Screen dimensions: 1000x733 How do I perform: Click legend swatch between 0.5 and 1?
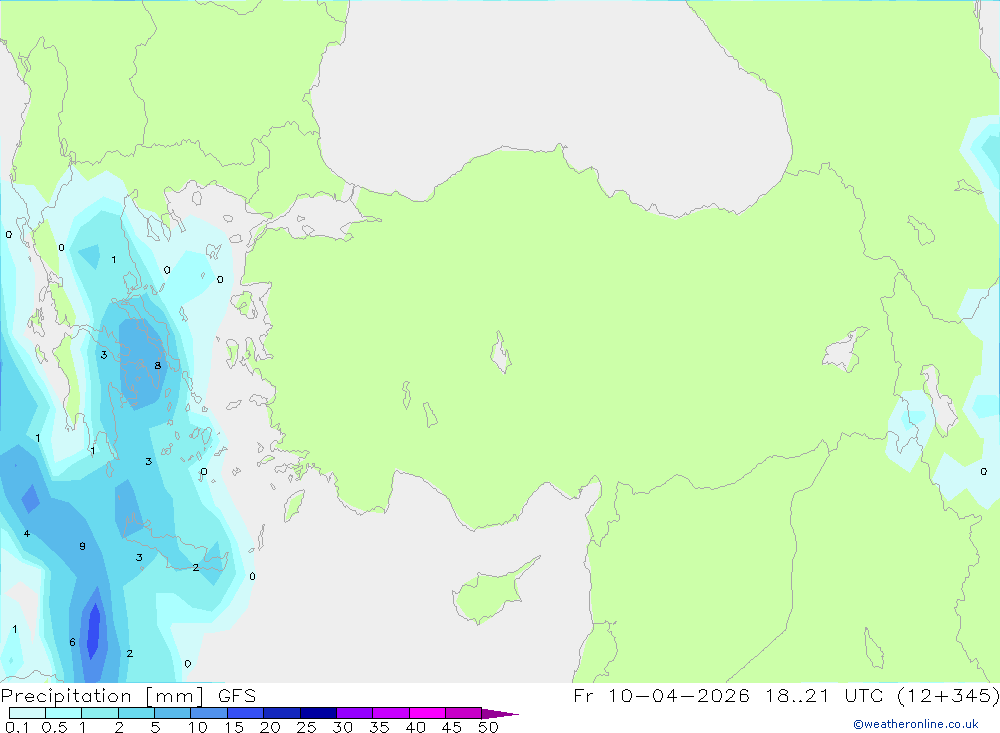coord(64,713)
